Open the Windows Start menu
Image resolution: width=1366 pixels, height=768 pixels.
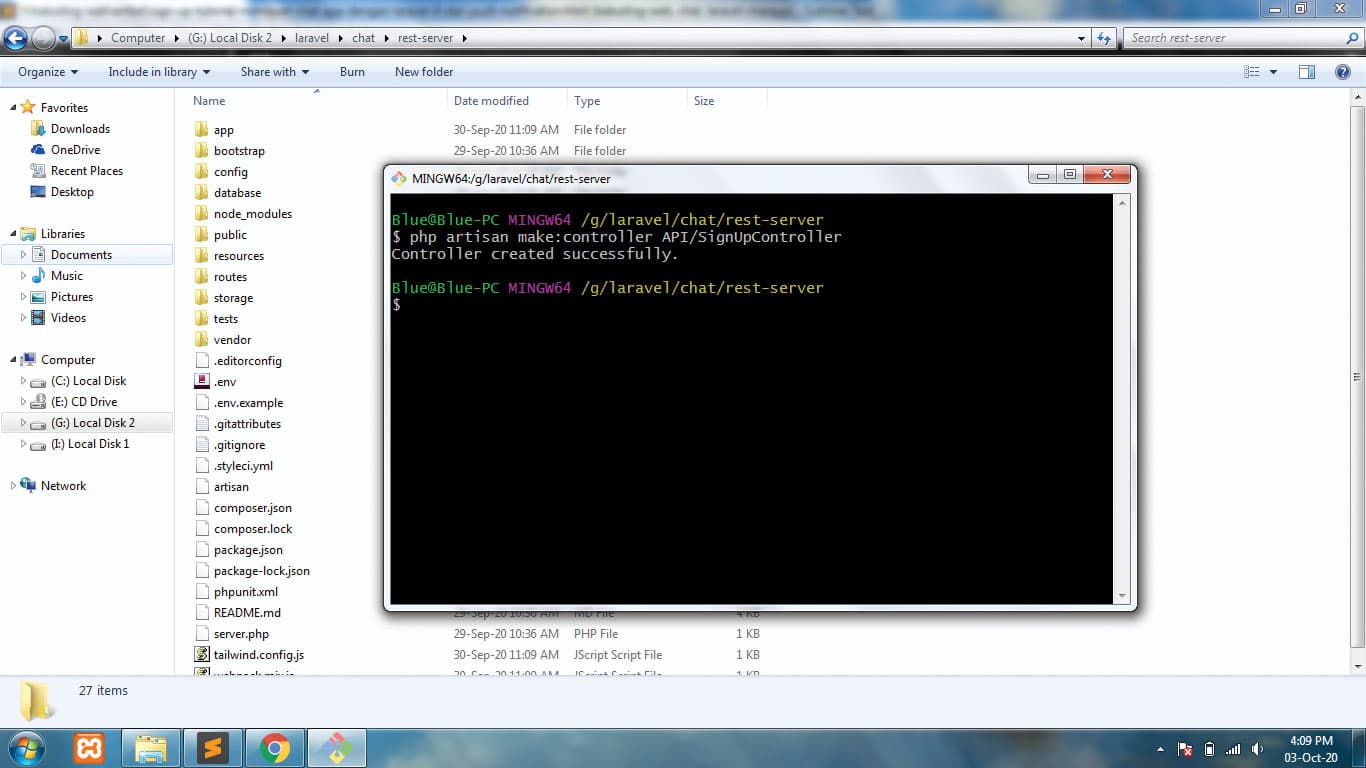[x=25, y=748]
